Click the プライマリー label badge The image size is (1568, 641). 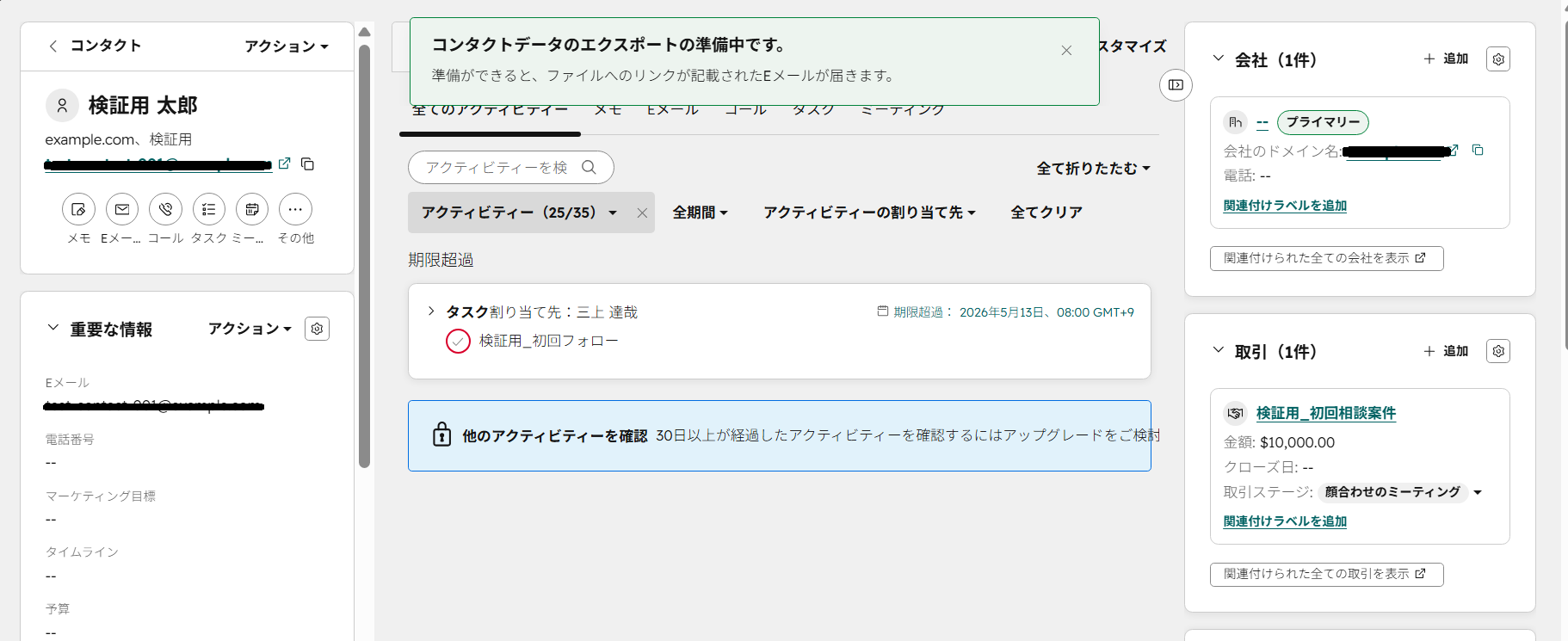coord(1323,122)
